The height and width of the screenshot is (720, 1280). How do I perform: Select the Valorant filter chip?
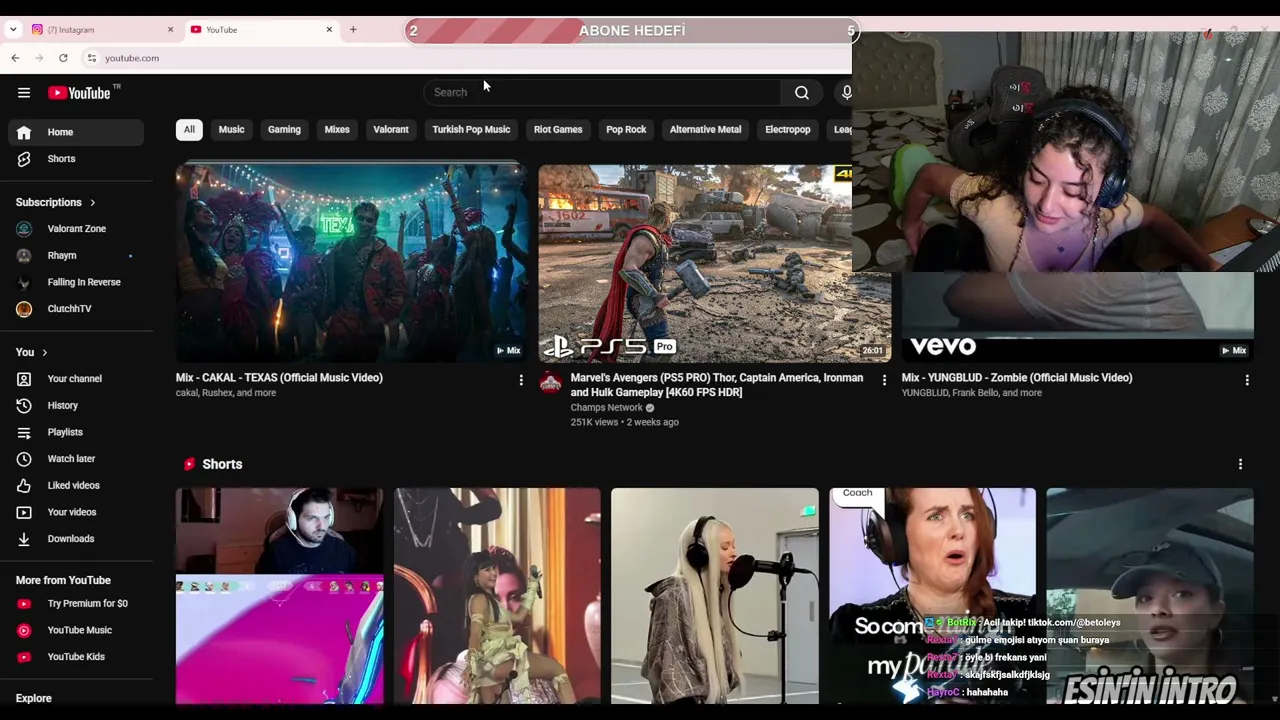(x=391, y=130)
